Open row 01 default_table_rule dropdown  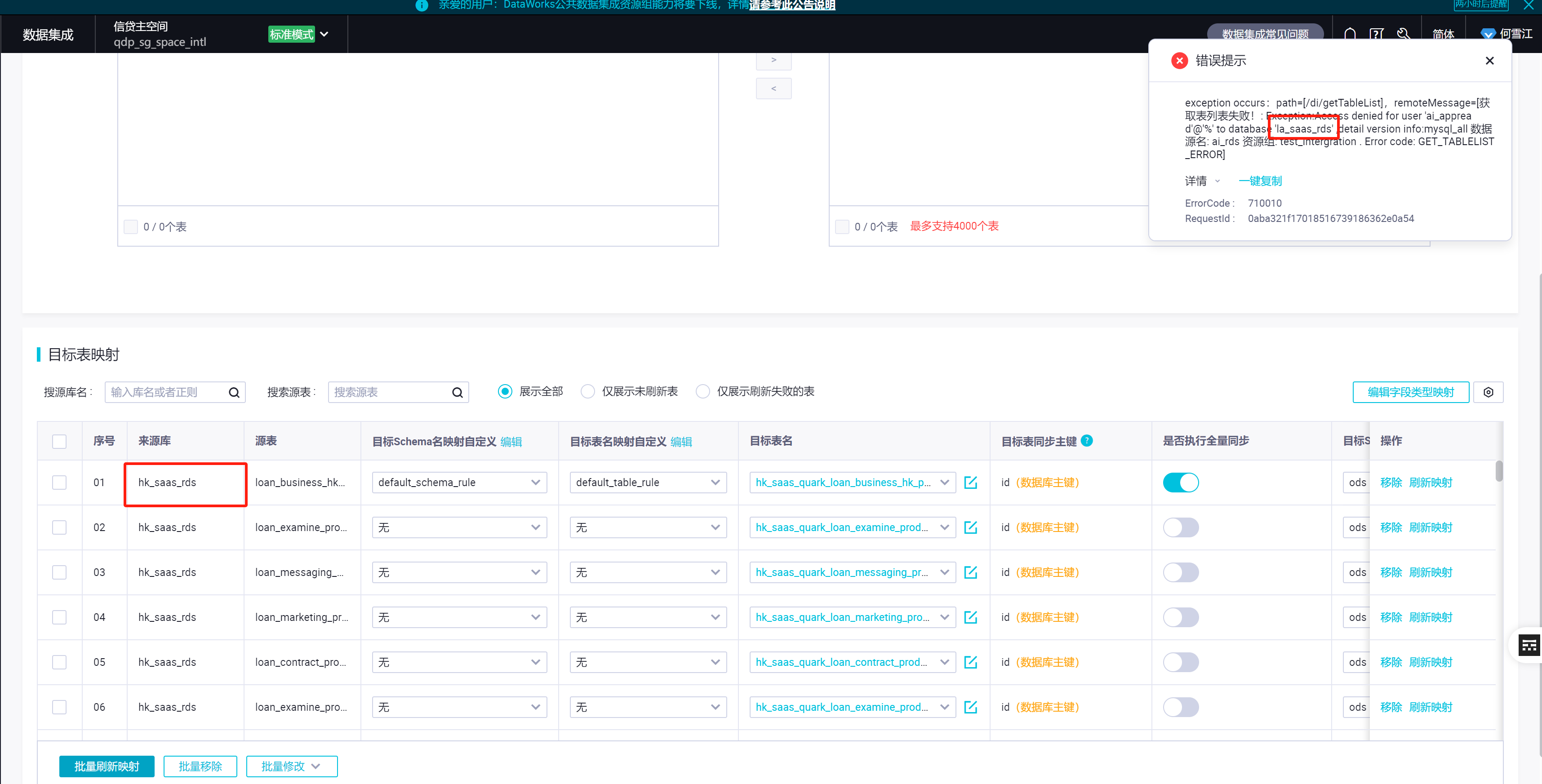[x=648, y=483]
